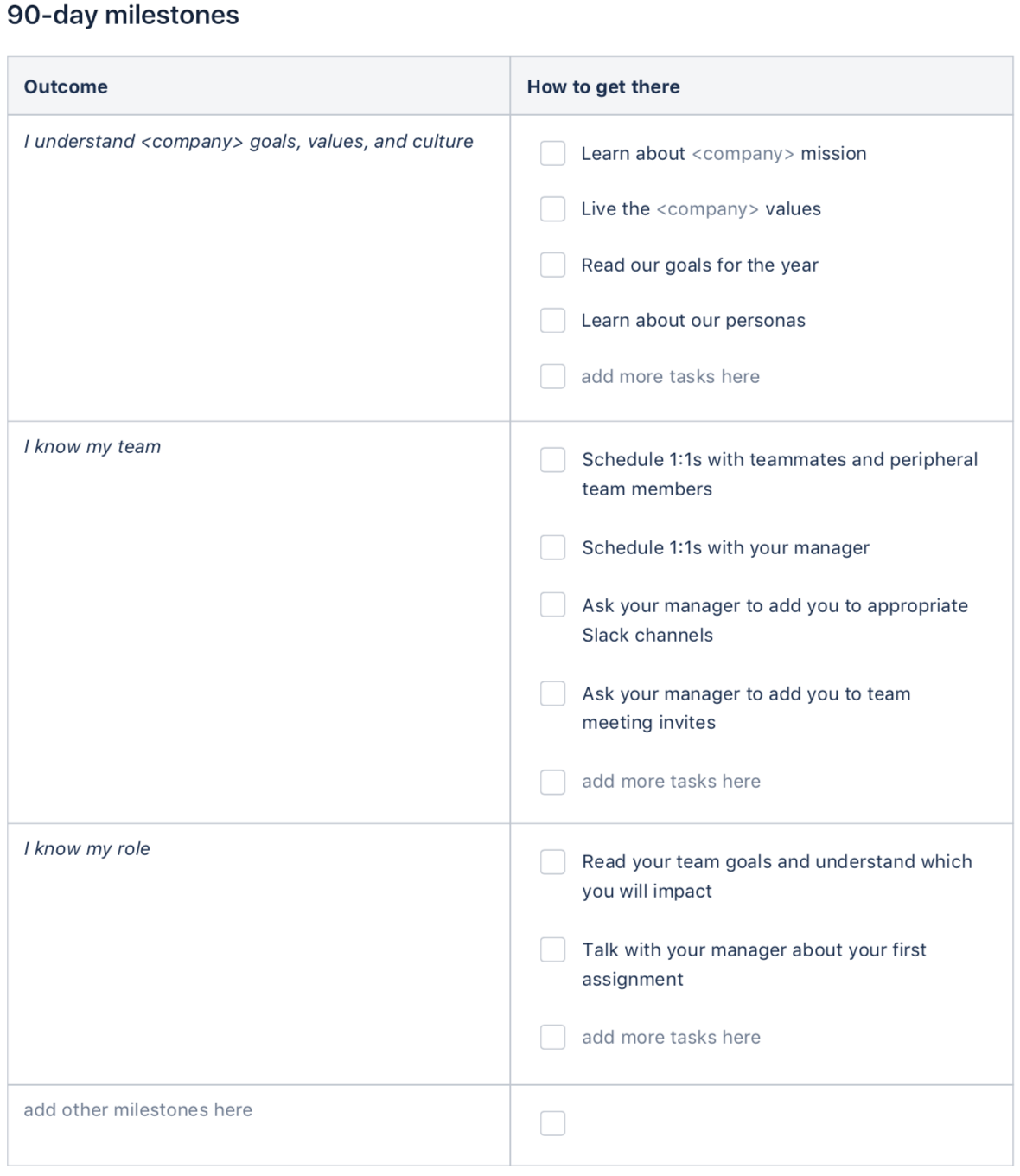Viewport: 1020px width, 1176px height.
Task: Click 'add more tasks here' in team section
Action: point(671,781)
